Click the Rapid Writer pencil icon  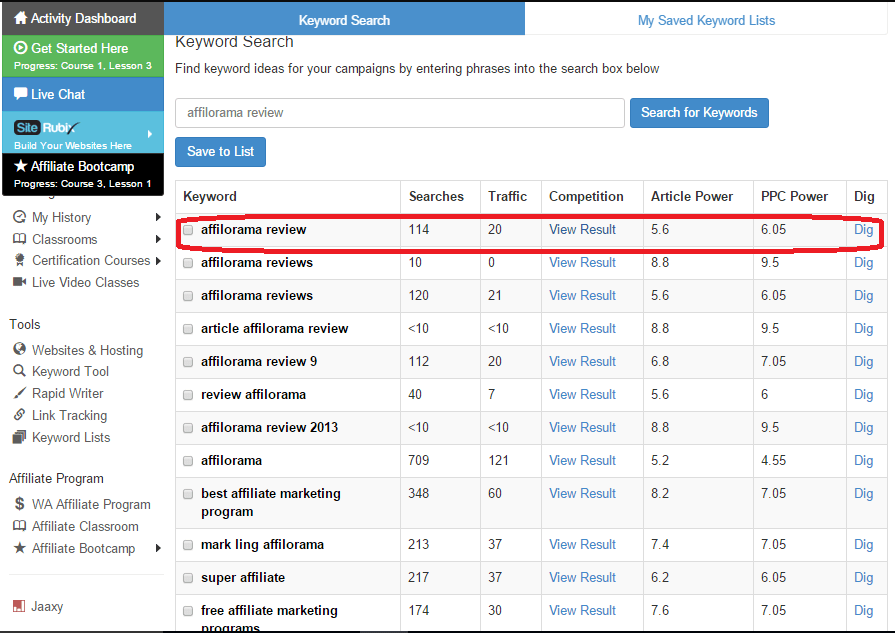point(19,393)
